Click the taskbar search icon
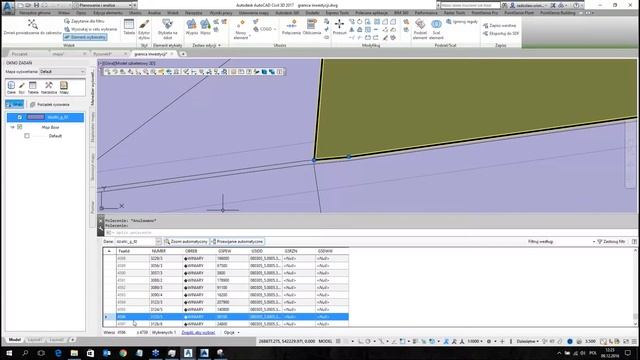 (x=25, y=353)
